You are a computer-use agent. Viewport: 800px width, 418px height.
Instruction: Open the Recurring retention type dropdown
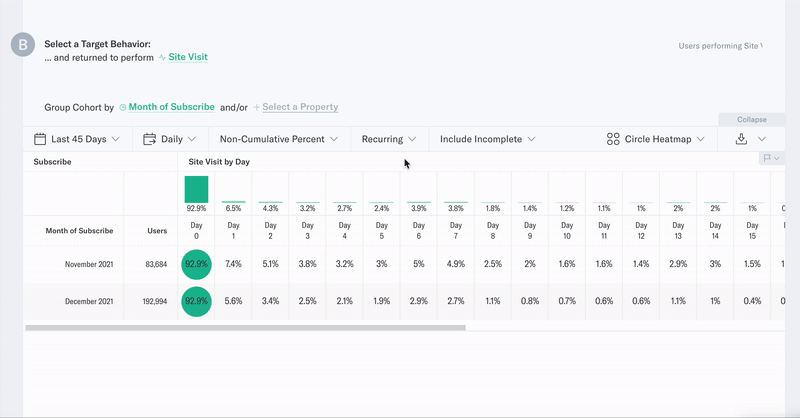(x=389, y=139)
